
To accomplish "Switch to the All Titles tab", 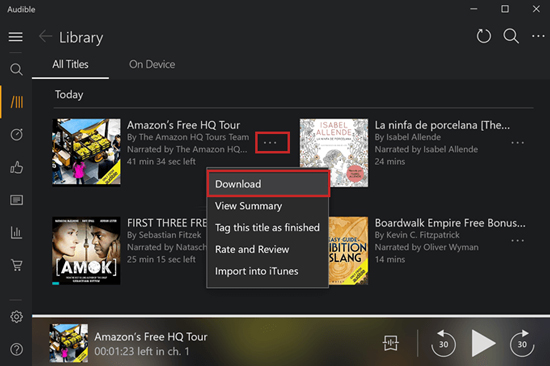I will [x=70, y=65].
